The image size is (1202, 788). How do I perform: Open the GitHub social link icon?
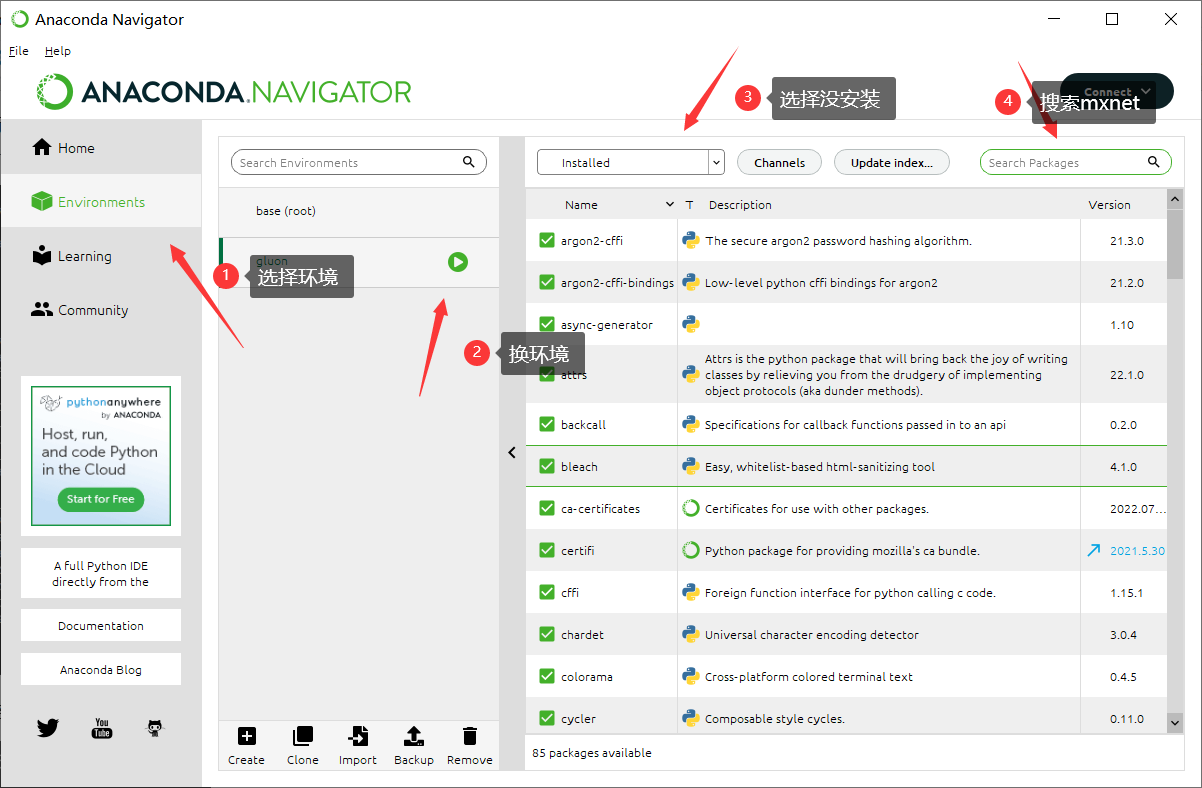[155, 728]
